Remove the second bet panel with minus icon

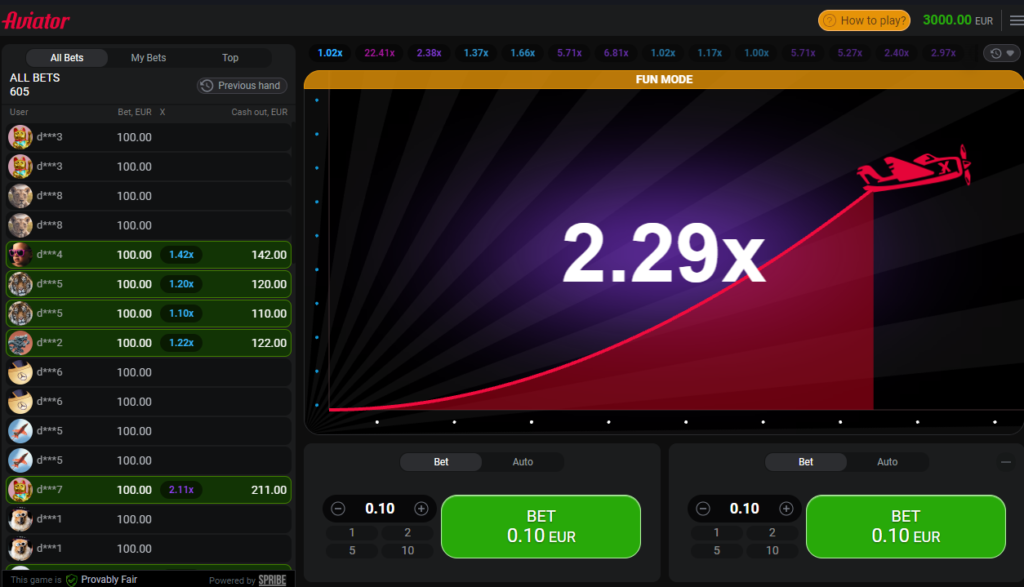(1006, 462)
